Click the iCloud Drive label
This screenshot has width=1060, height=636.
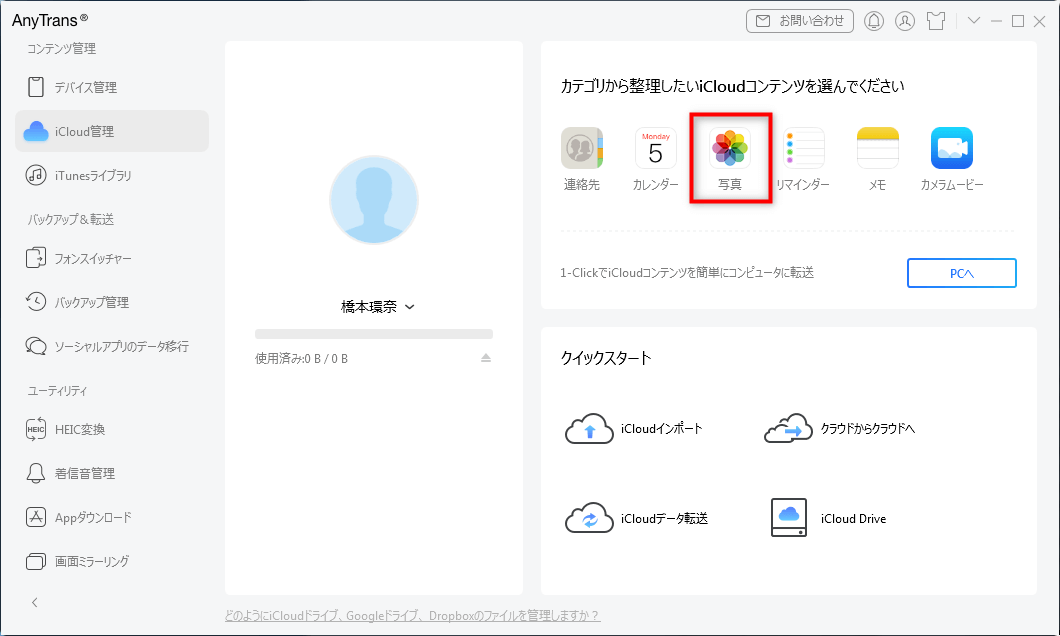(x=853, y=518)
